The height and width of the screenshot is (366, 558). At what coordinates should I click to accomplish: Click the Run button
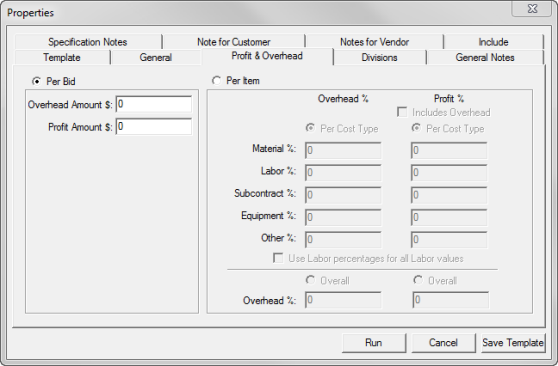pos(374,343)
